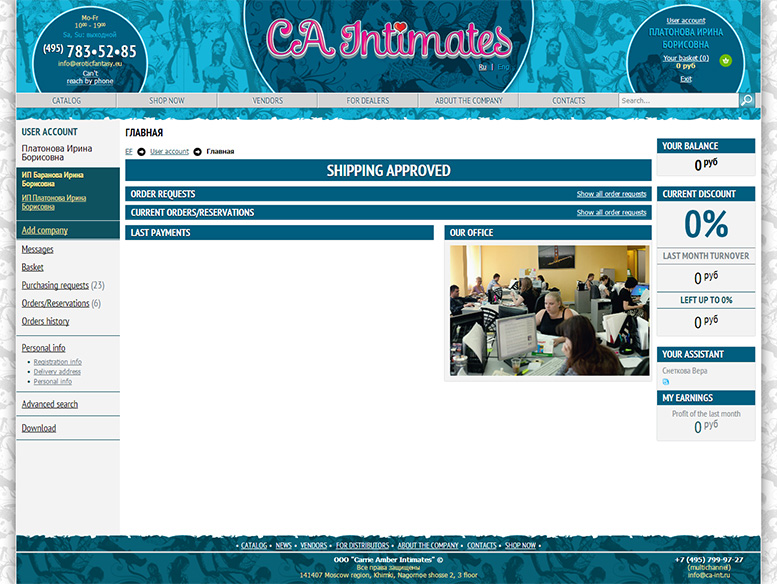Click the search magnifier icon
This screenshot has width=777, height=584.
pyautogui.click(x=746, y=100)
